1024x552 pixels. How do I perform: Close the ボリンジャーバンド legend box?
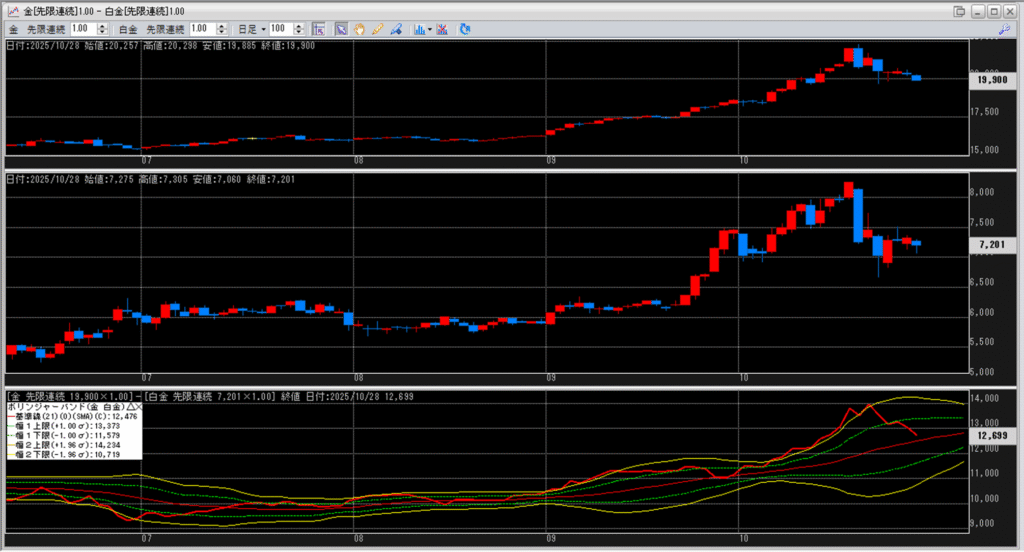[140, 408]
